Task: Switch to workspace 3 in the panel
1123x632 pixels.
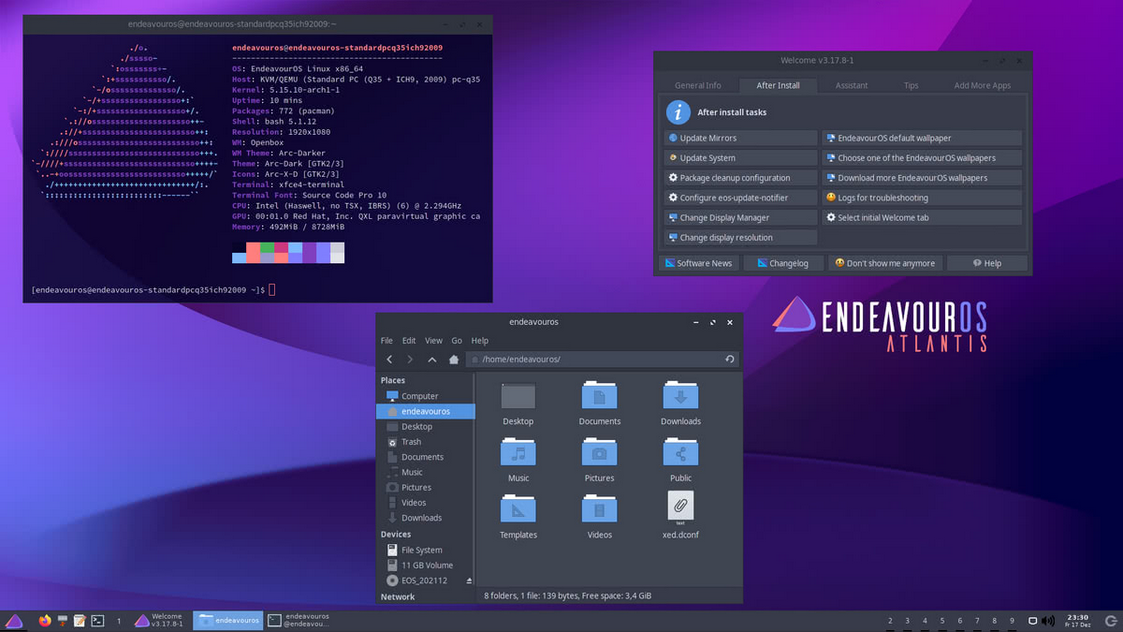Action: pyautogui.click(x=907, y=621)
